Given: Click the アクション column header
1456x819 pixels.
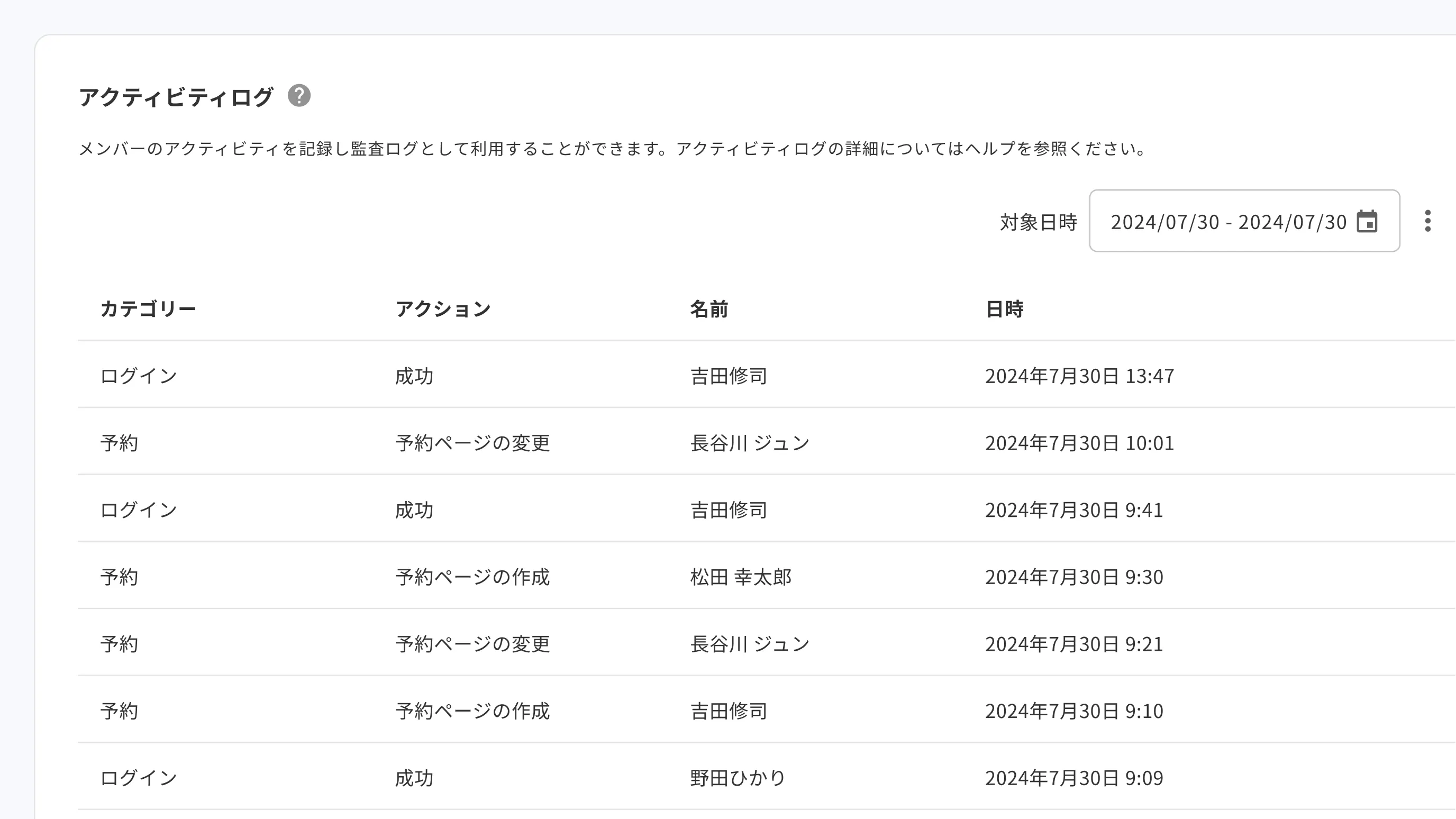Looking at the screenshot, I should pos(444,308).
